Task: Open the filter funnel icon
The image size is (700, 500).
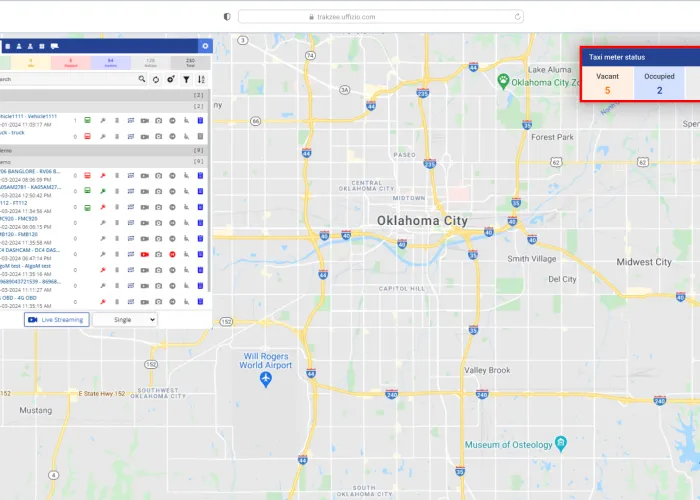Action: 186,79
